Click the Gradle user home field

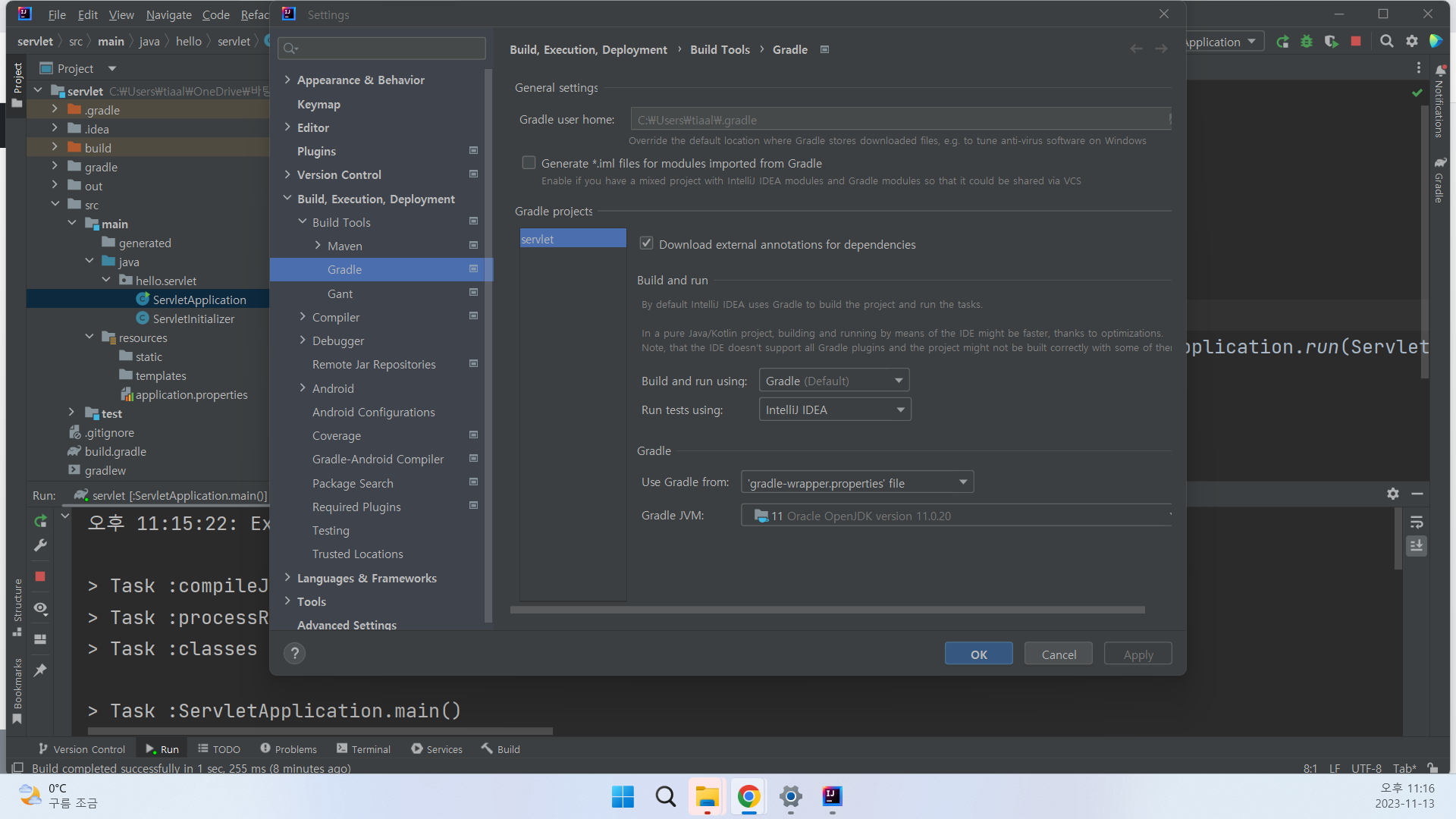tap(901, 120)
